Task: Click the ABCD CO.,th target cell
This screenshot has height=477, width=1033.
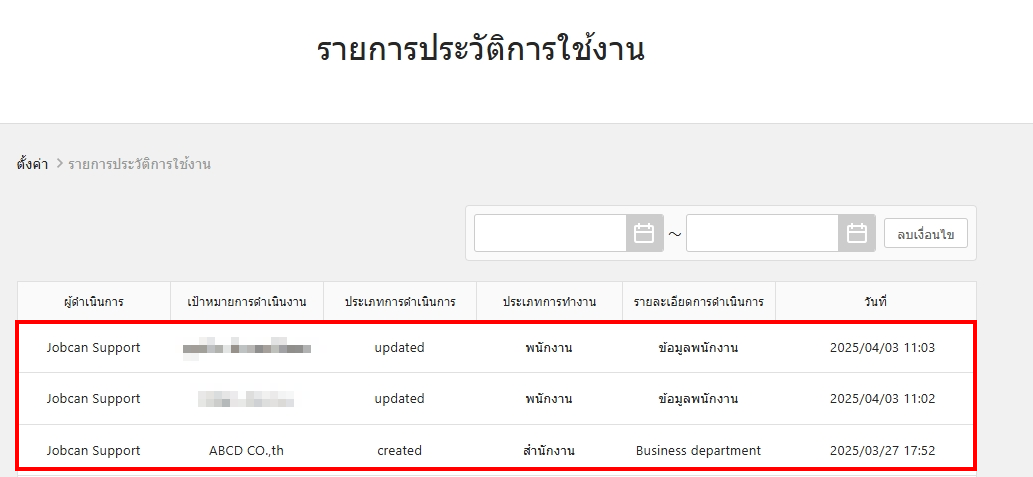Action: coord(247,451)
